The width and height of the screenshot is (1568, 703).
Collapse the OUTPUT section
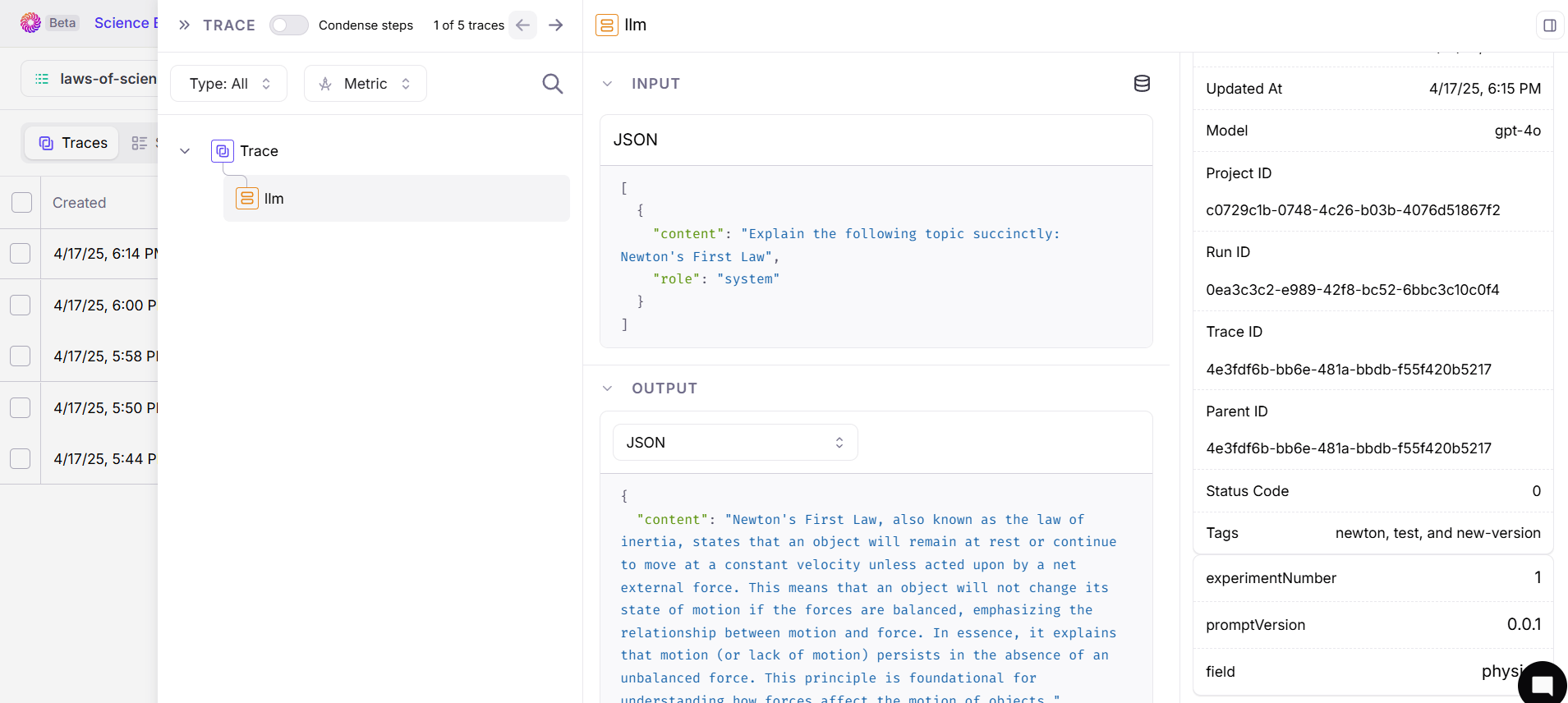pos(607,388)
